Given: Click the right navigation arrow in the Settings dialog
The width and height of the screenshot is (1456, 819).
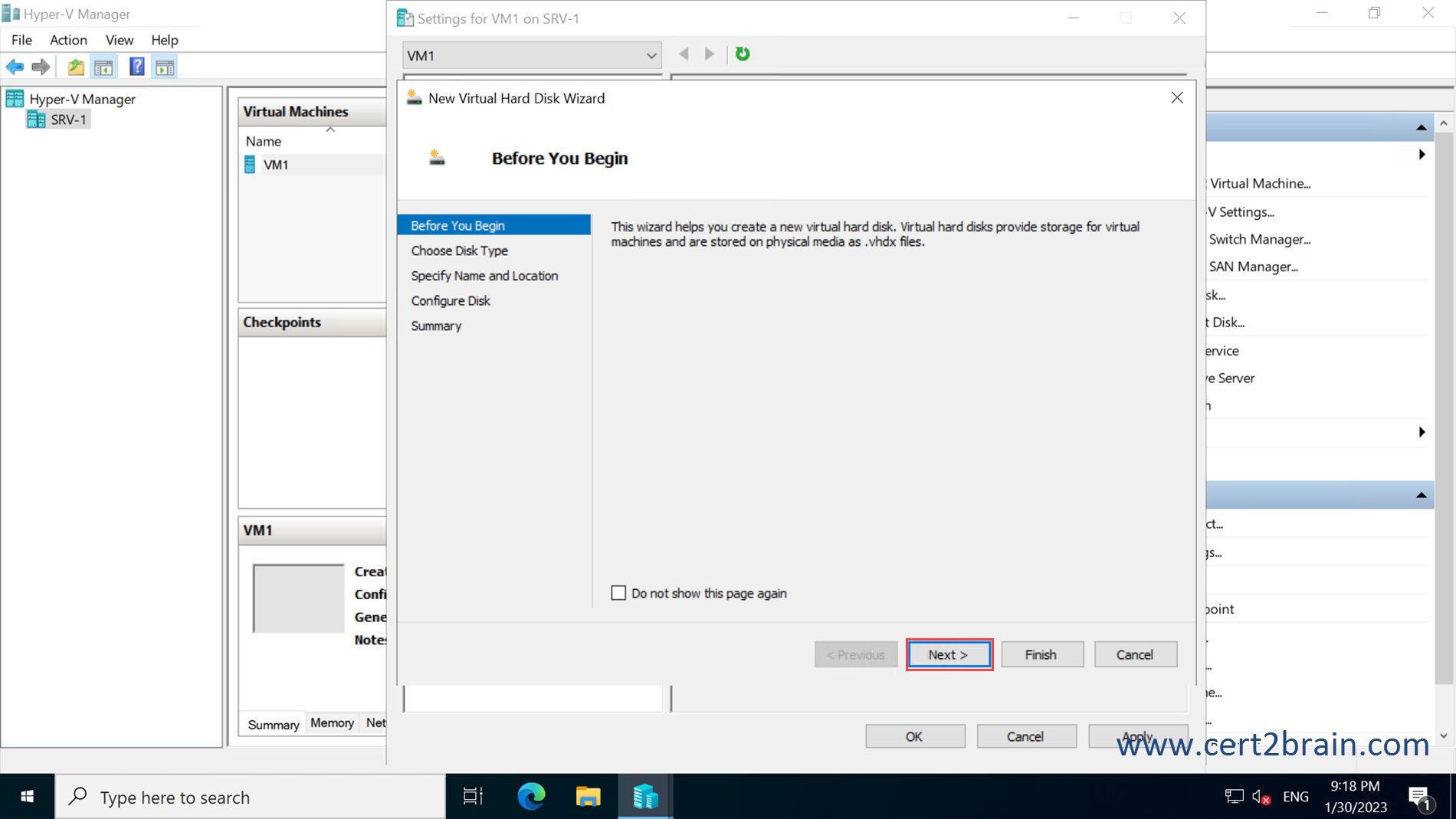Looking at the screenshot, I should (709, 54).
